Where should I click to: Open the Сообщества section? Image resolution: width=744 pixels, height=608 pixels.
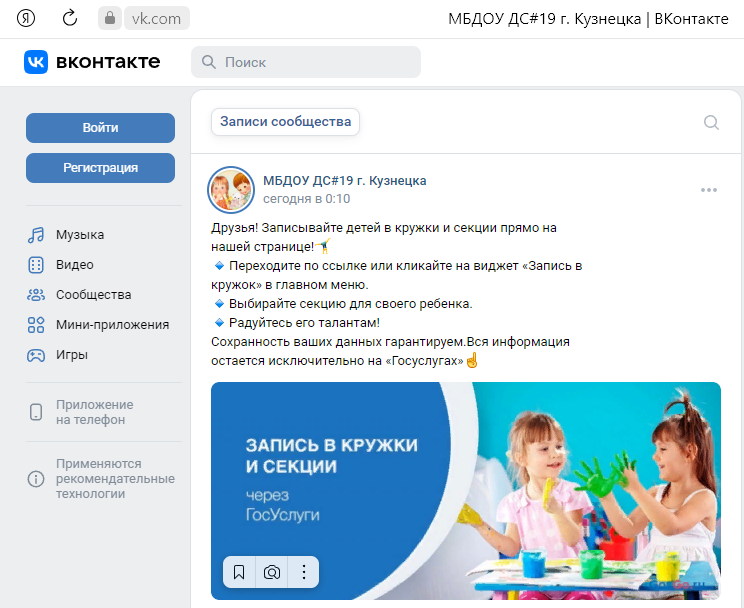93,295
